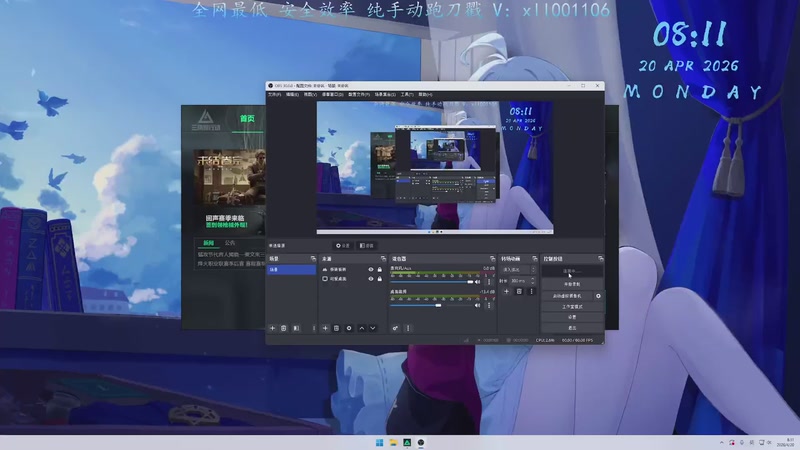Open File Explorer from the taskbar
Screen dimensions: 800x450
(x=393, y=442)
